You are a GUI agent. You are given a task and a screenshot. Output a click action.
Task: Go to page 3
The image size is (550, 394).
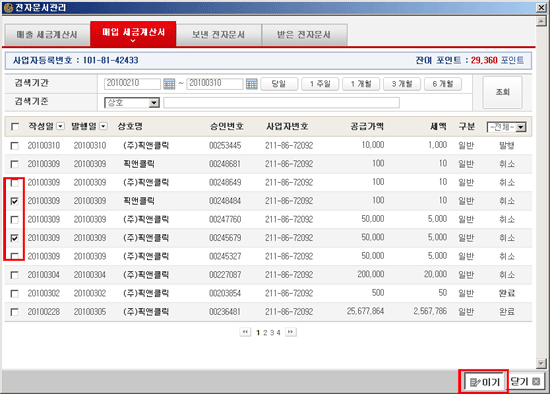[x=272, y=333]
